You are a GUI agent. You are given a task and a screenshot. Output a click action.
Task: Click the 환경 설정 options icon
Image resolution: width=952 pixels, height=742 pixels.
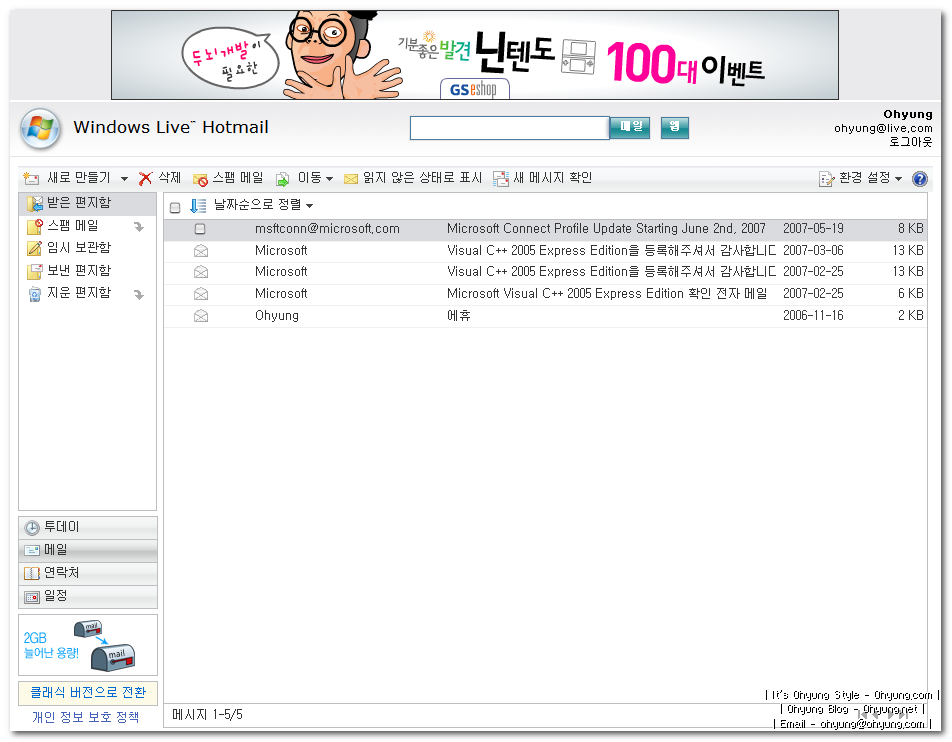826,179
